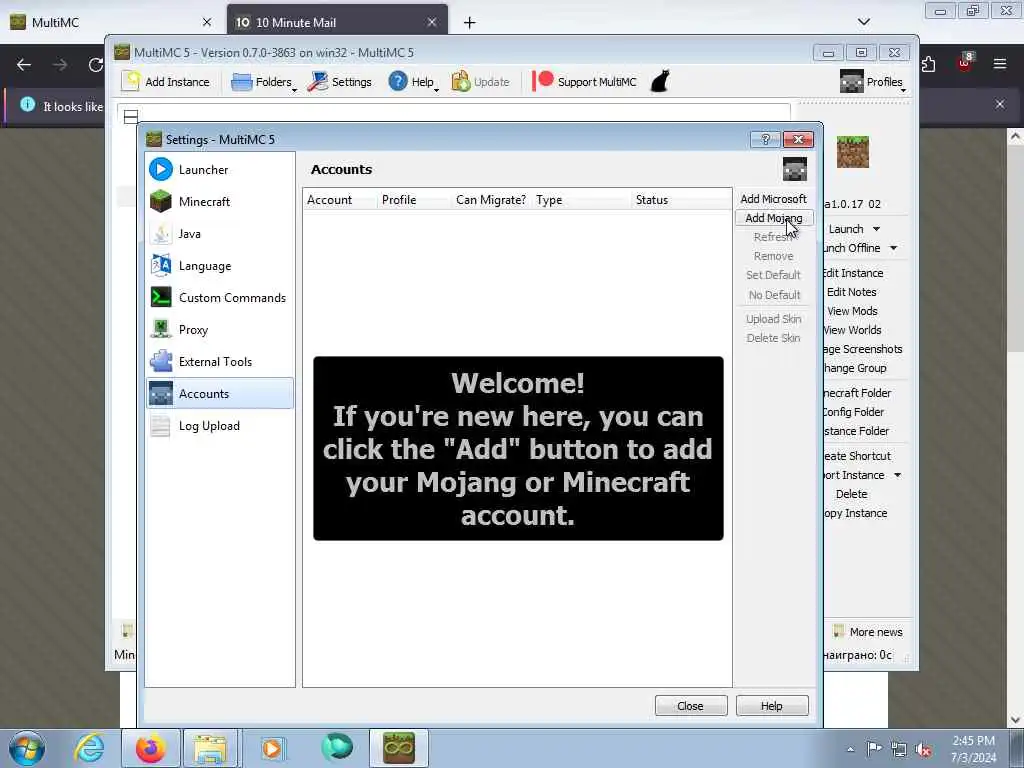Open the browser hamburger menu

tap(1000, 64)
